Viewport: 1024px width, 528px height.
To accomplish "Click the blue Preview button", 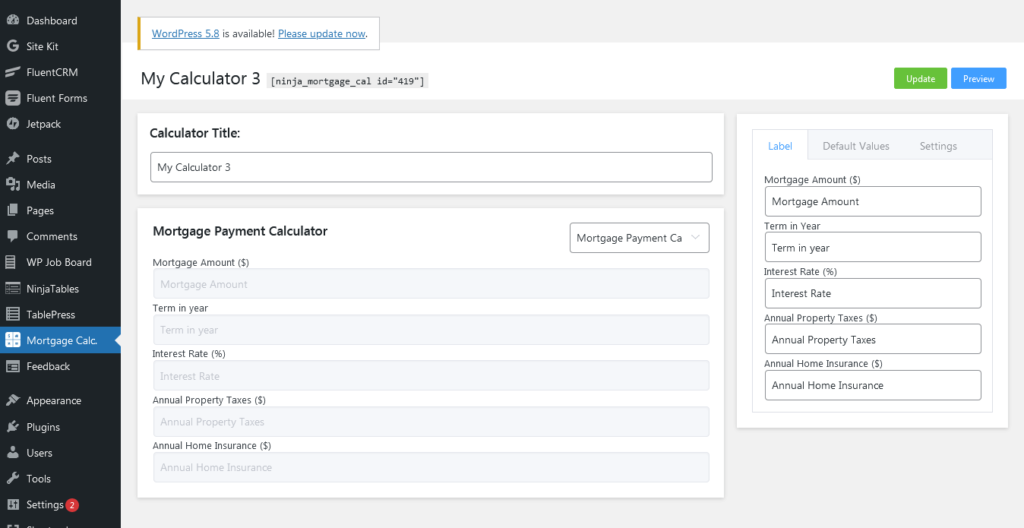I will tap(978, 78).
